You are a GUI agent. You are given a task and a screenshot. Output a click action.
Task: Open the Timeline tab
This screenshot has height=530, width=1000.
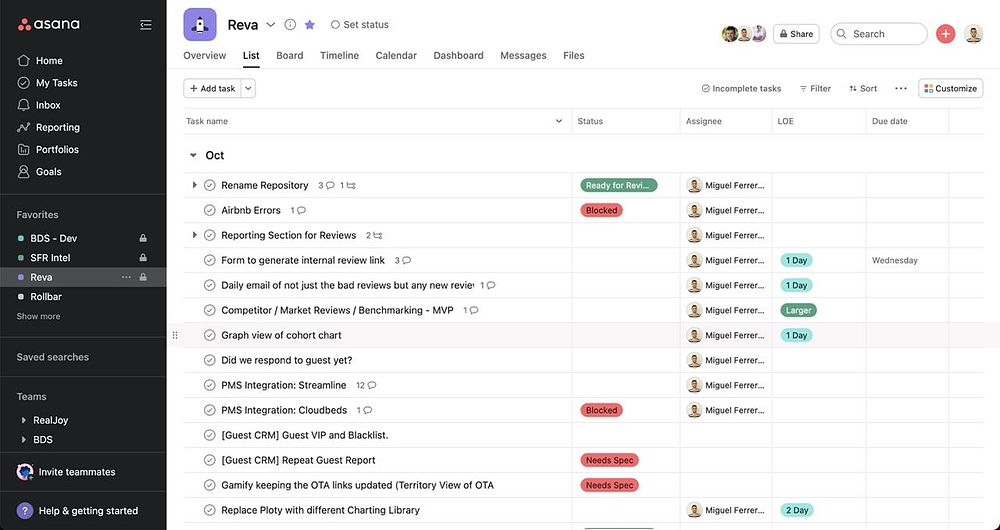point(339,55)
